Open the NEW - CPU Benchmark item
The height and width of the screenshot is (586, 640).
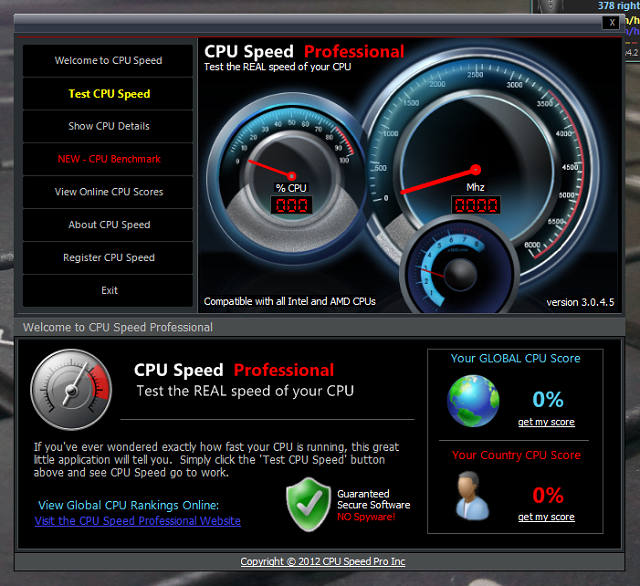(x=108, y=159)
